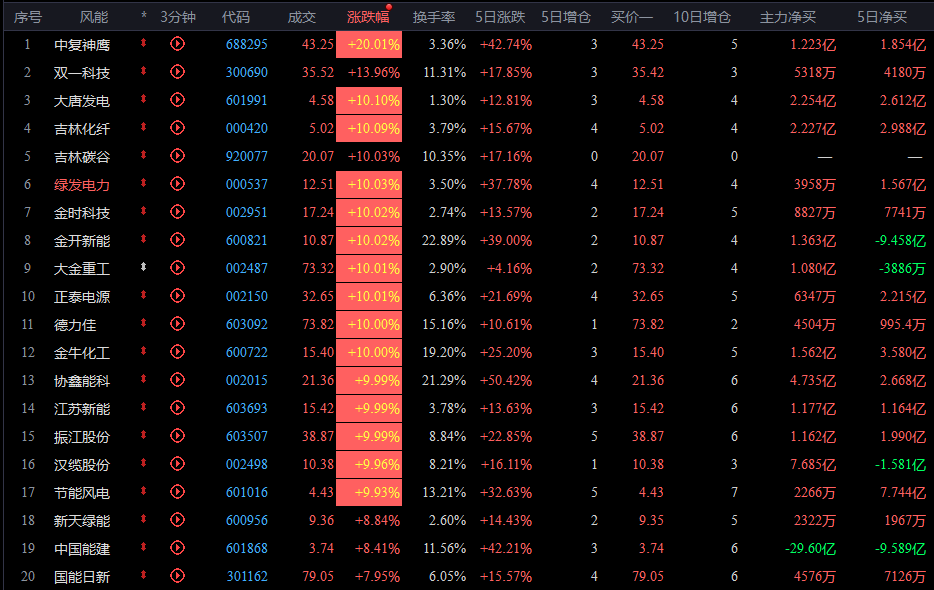
Task: Click the play icon in 绿发电力 row
Action: [178, 184]
